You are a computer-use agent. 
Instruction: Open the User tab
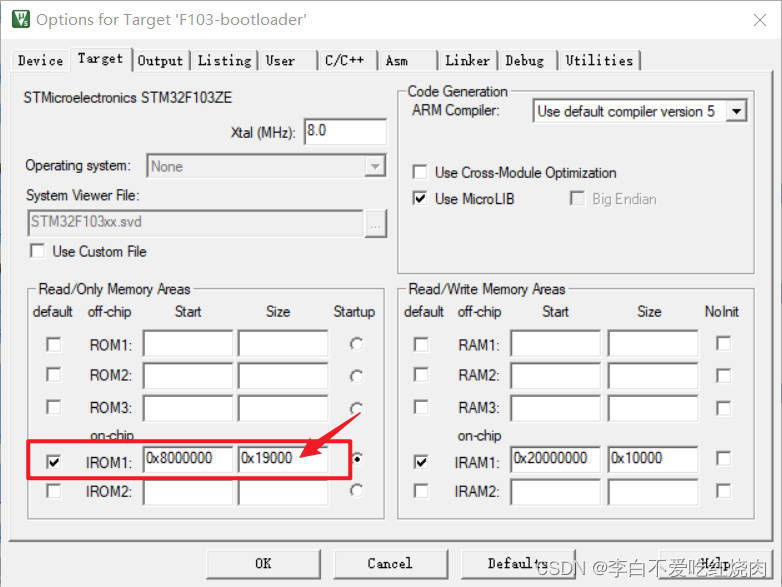(x=280, y=61)
